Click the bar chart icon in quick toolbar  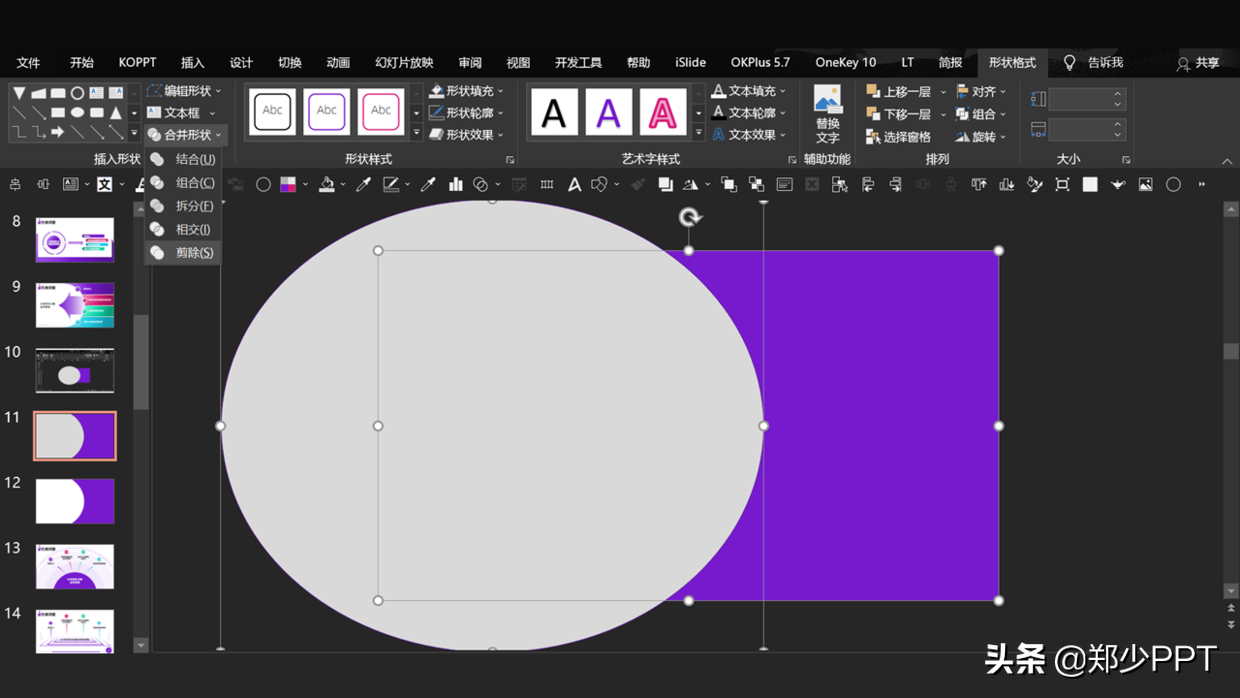coord(456,184)
